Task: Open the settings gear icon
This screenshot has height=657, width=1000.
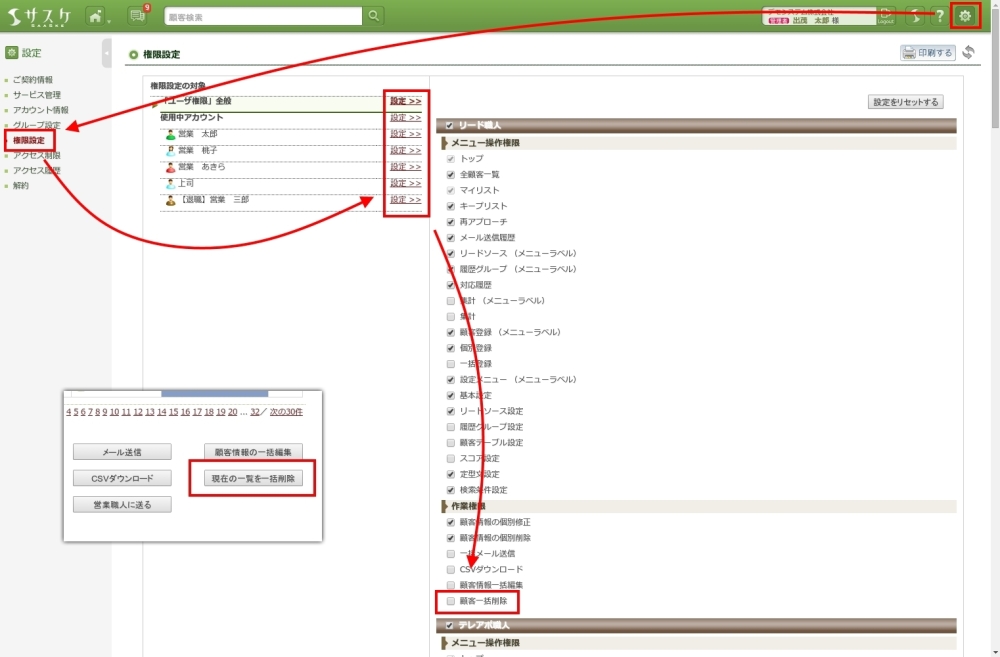Action: 964,16
